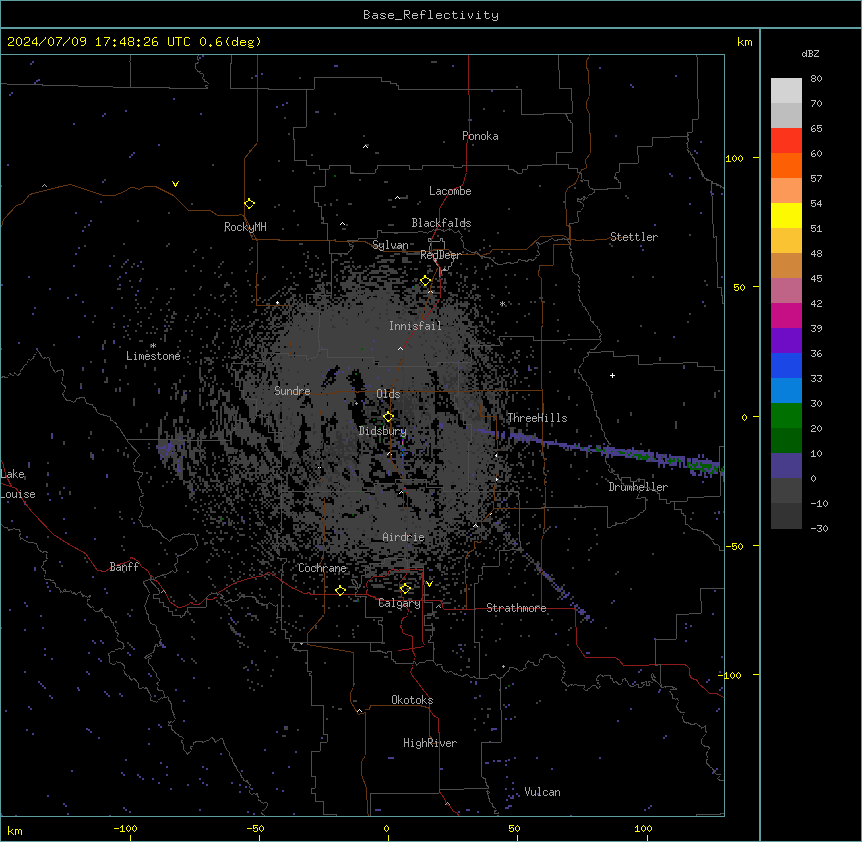Image resolution: width=862 pixels, height=842 pixels.
Task: Click the Calgary city label
Action: (x=400, y=603)
